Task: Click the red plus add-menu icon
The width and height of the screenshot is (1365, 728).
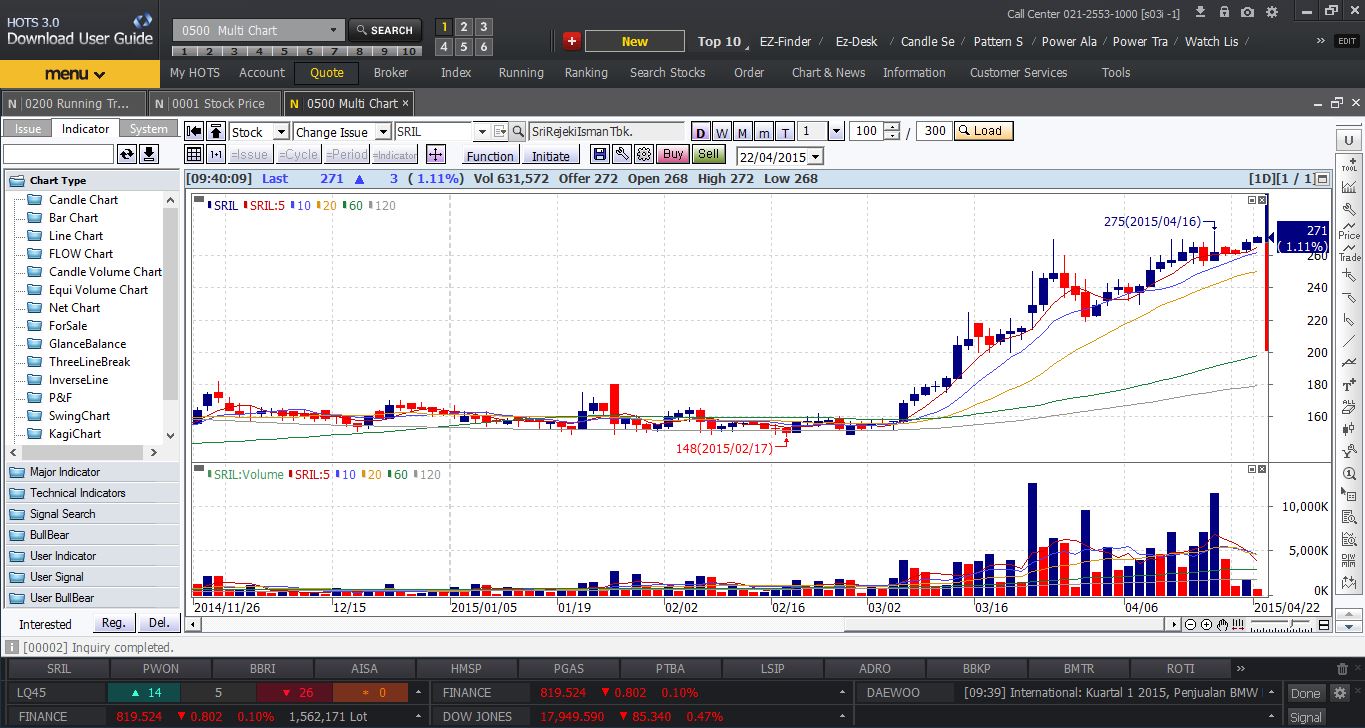Action: [571, 41]
